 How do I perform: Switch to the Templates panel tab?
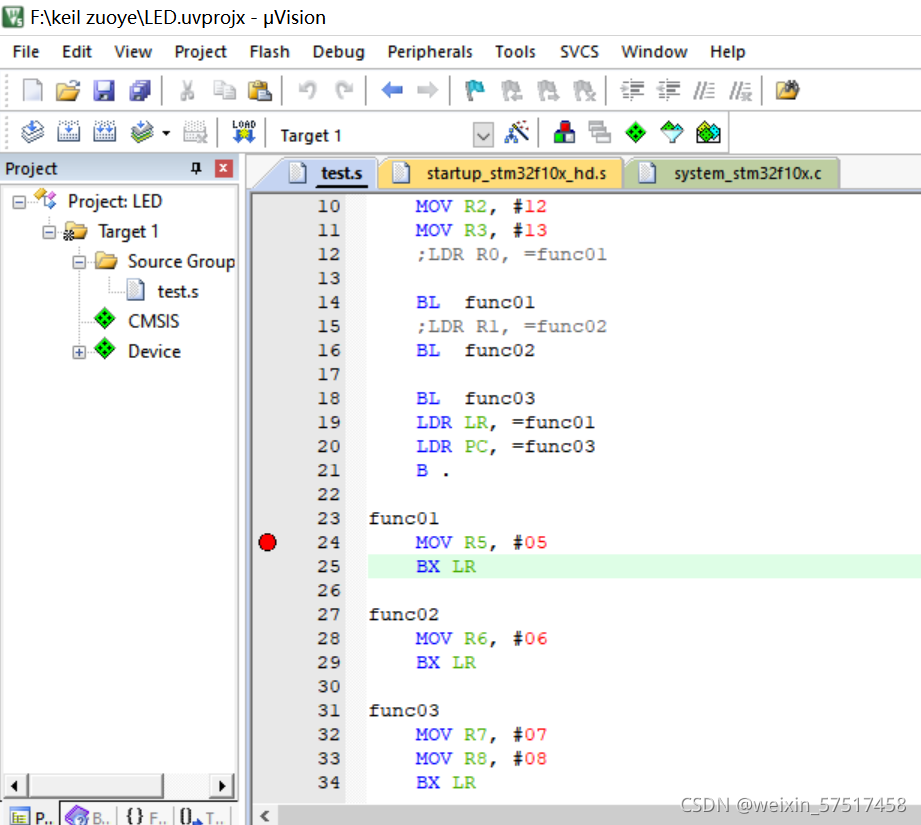click(x=201, y=816)
